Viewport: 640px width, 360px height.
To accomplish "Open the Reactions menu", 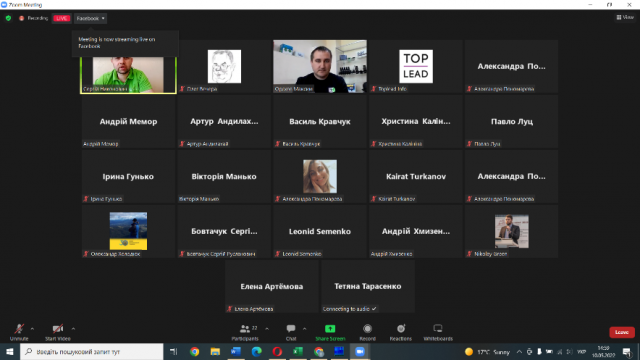I will 400,332.
